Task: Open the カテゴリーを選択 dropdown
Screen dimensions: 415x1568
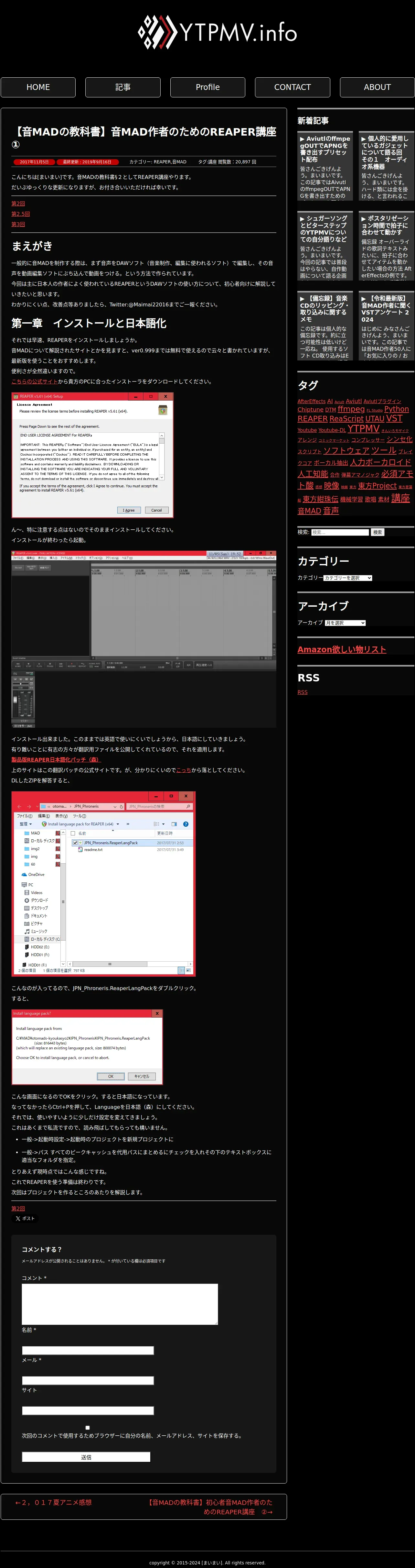Action: (347, 578)
